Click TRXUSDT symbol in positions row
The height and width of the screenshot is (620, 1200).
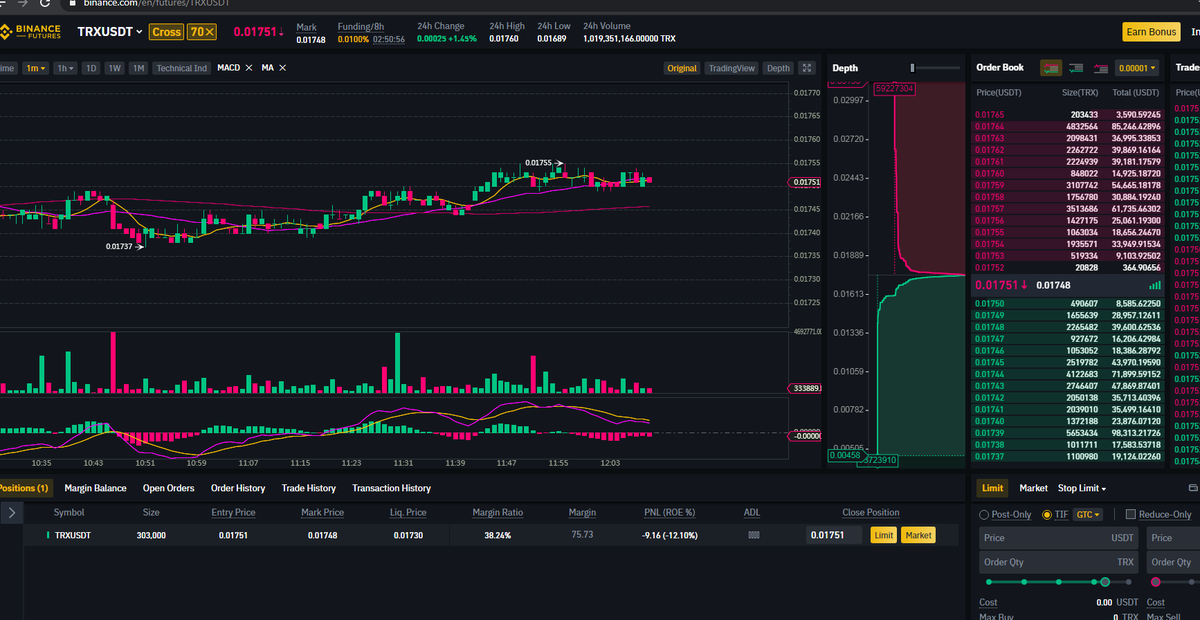pyautogui.click(x=72, y=536)
